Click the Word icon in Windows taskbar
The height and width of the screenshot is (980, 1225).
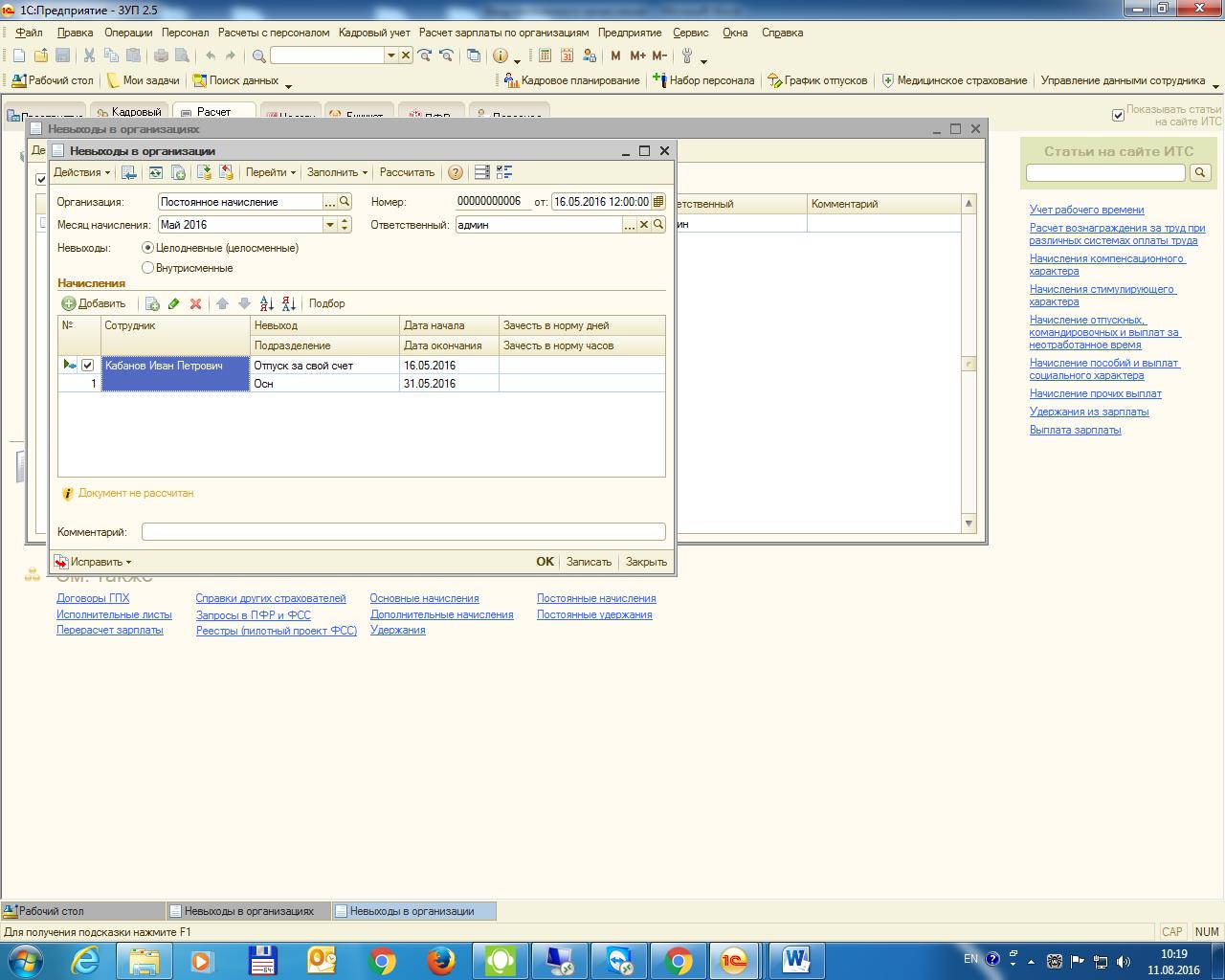[x=796, y=960]
